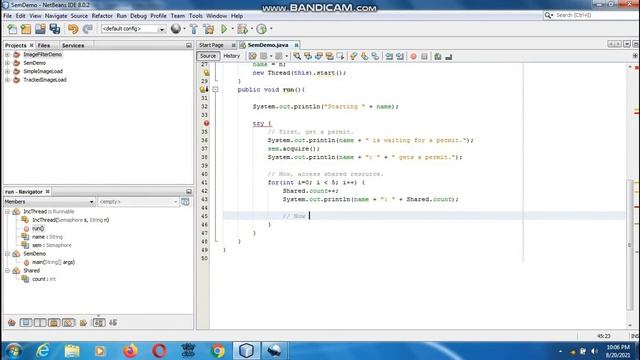Click the Stop Macro Recording icon

pyautogui.click(x=424, y=56)
